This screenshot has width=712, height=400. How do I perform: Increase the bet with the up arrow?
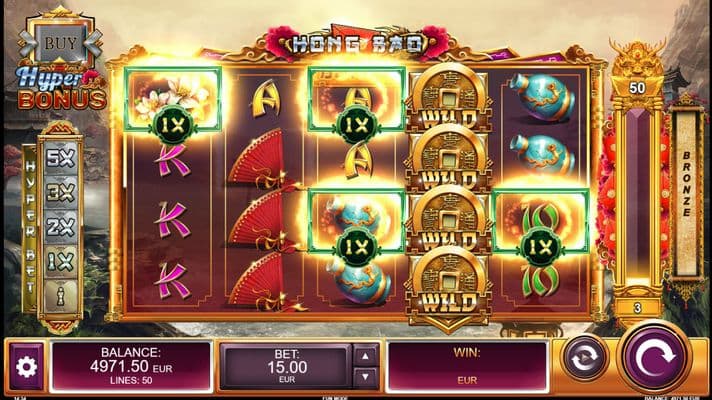(x=365, y=356)
